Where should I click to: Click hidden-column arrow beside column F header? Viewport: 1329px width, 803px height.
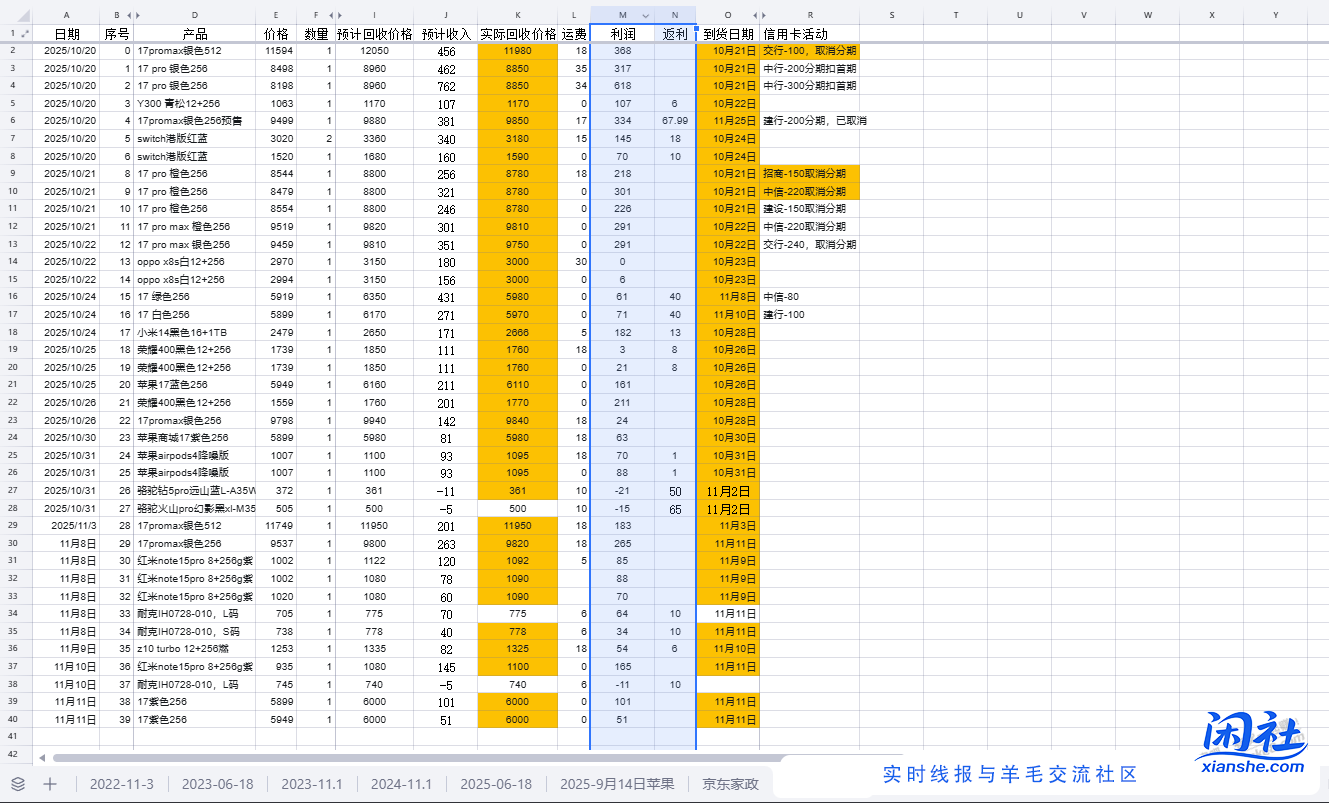330,15
